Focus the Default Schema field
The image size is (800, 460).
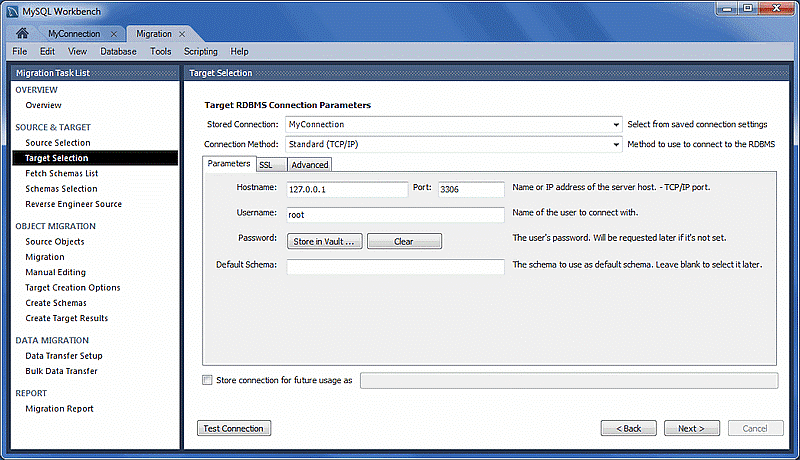(x=395, y=267)
